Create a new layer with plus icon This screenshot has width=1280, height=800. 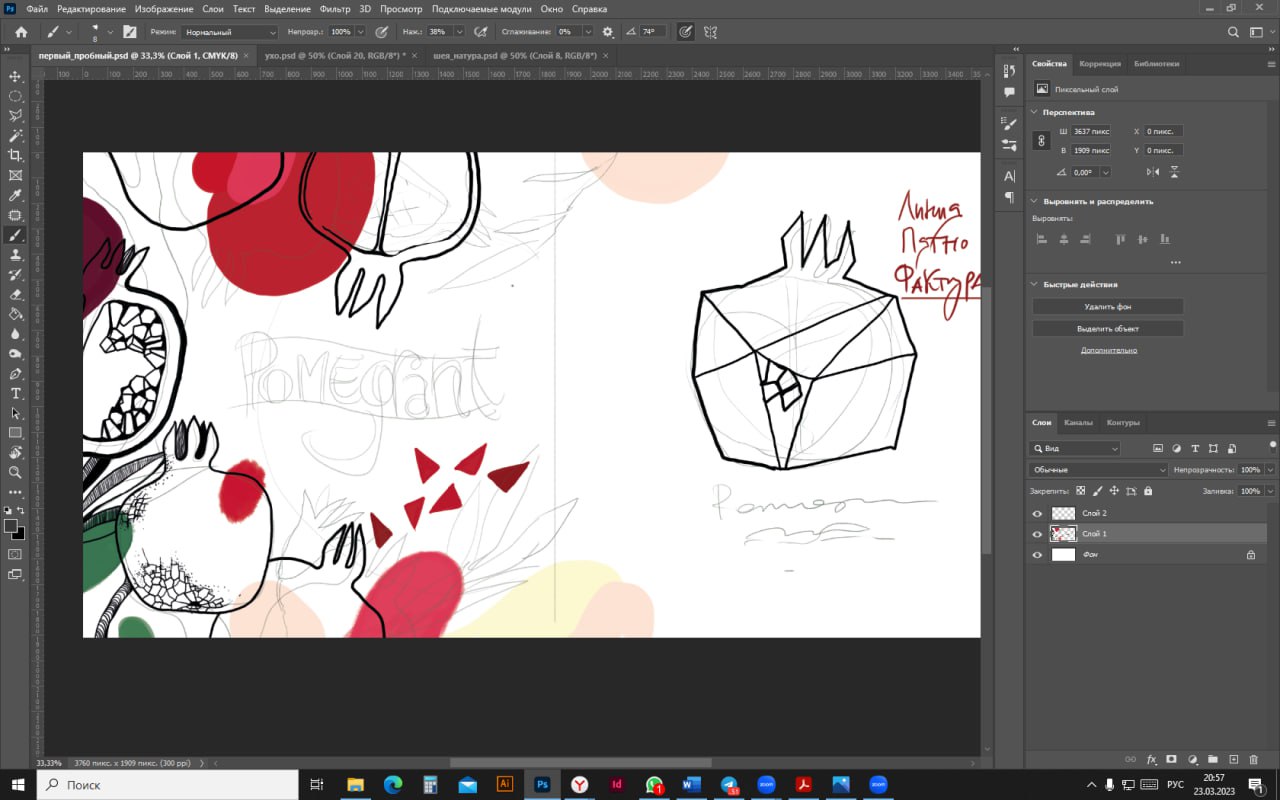tap(1234, 760)
